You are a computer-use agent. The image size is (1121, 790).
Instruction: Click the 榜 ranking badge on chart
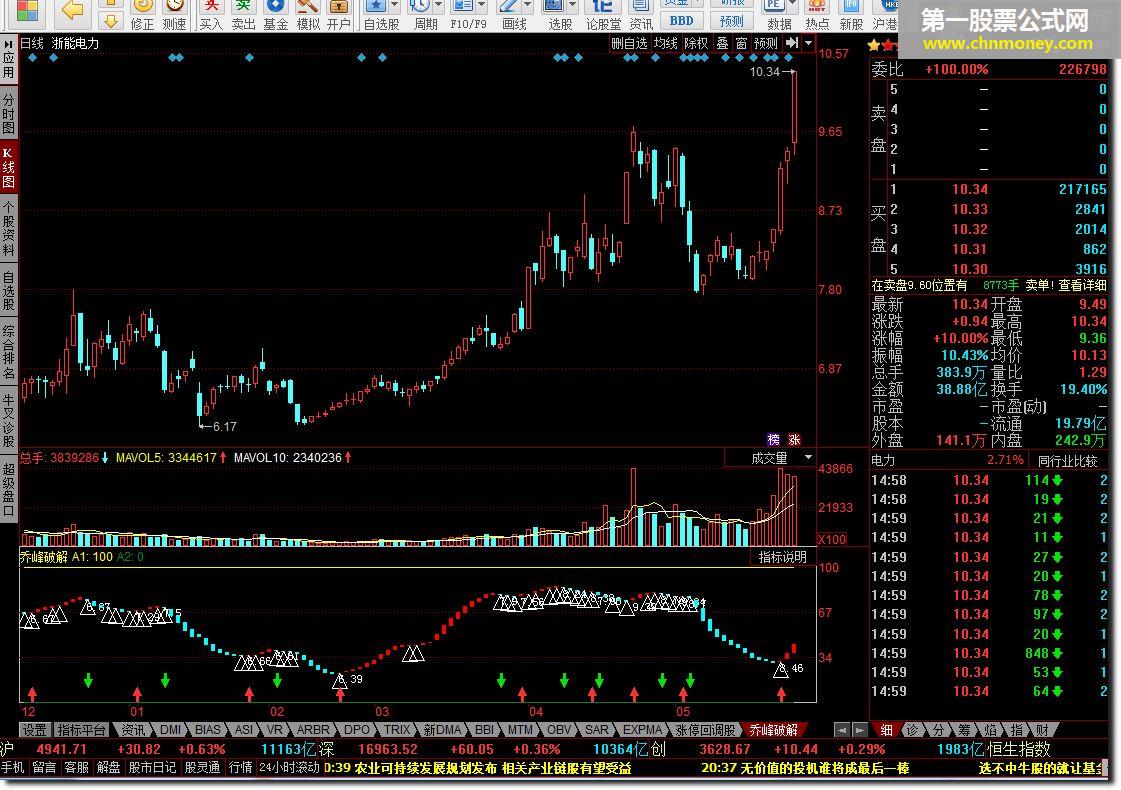[773, 440]
